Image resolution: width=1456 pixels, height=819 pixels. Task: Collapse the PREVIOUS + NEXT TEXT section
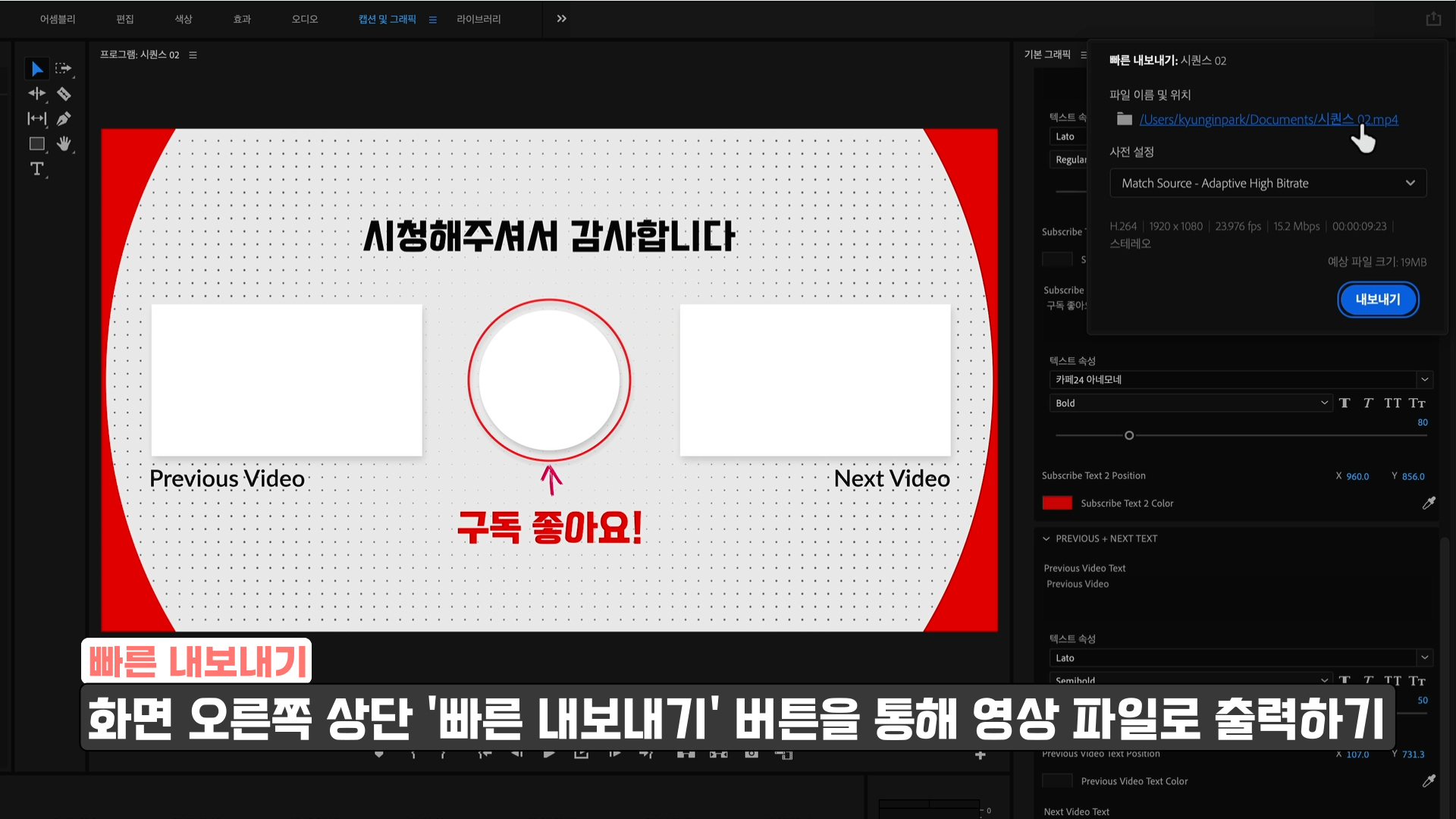[x=1046, y=538]
